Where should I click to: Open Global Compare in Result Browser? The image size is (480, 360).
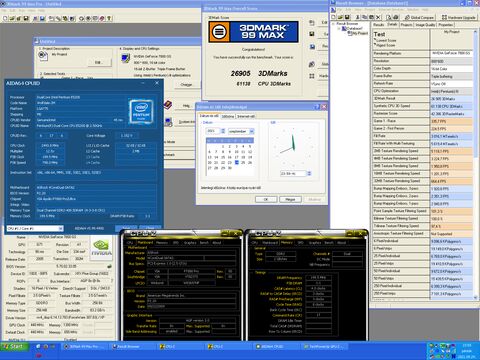[x=419, y=17]
